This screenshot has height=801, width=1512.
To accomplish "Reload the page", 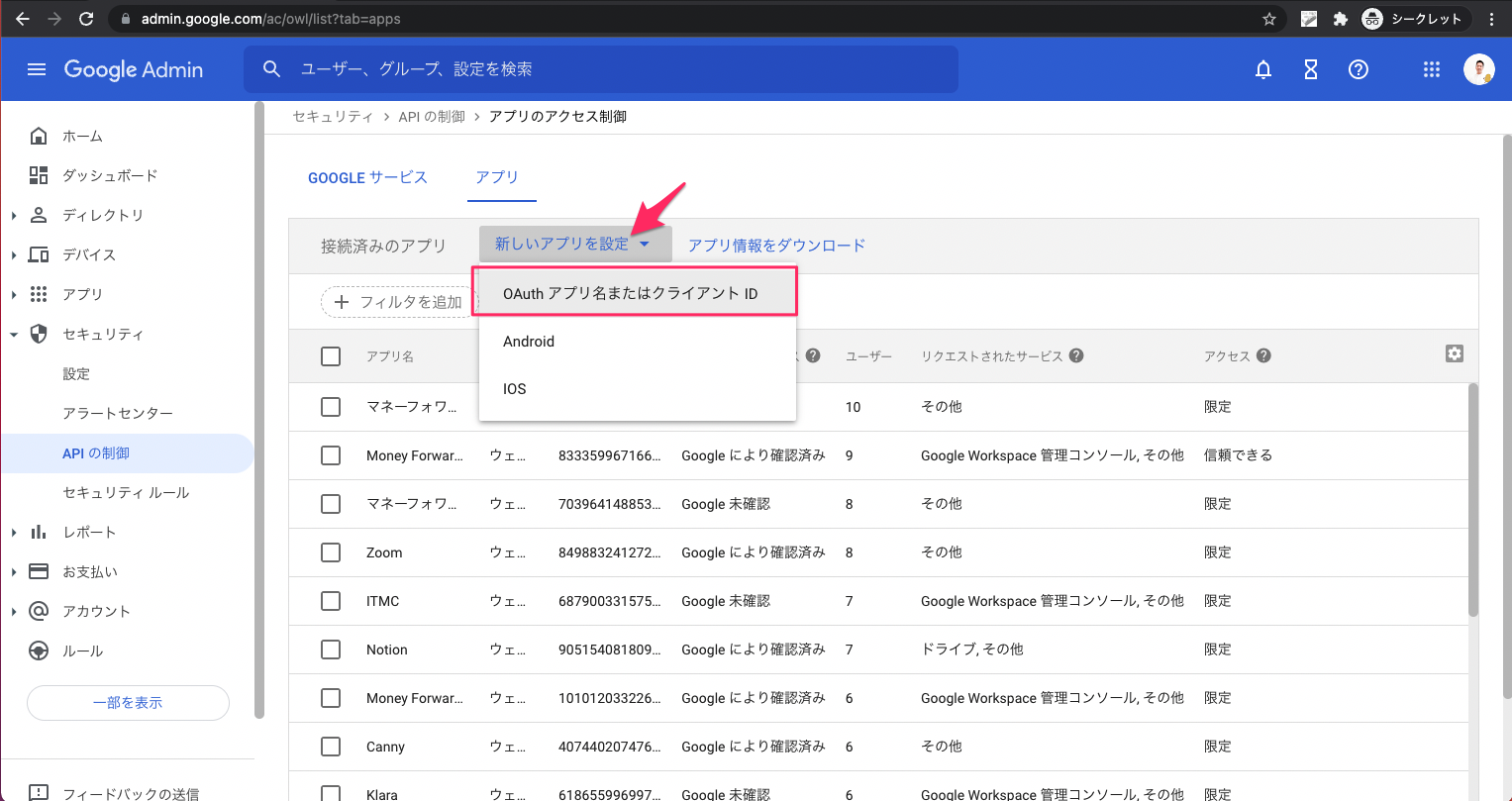I will 86,18.
